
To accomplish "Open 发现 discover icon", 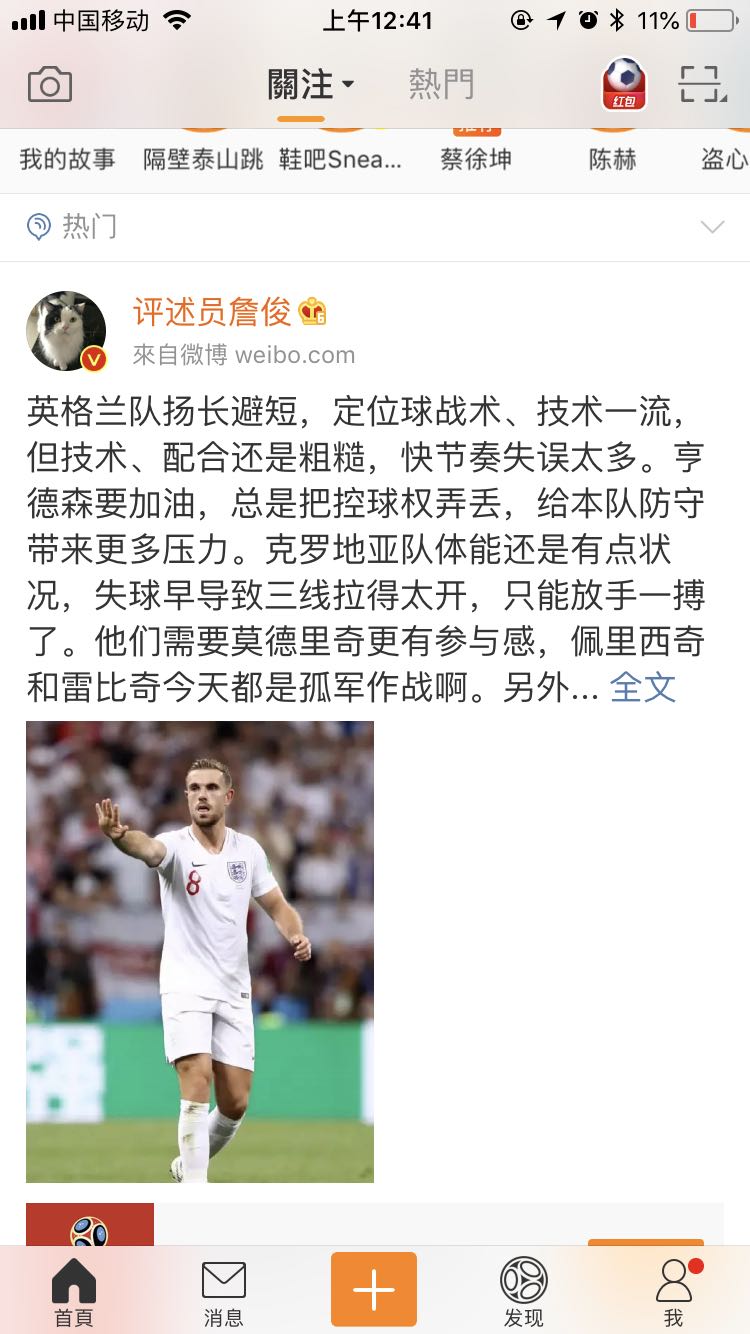I will [x=524, y=1294].
